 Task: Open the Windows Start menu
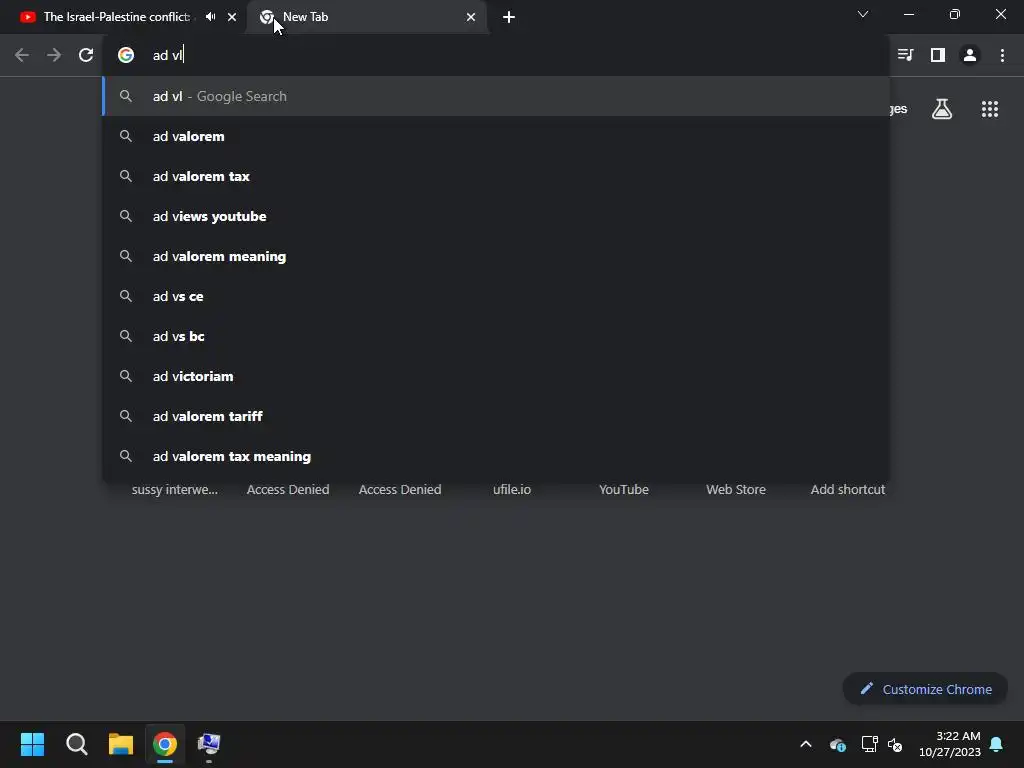coord(32,744)
